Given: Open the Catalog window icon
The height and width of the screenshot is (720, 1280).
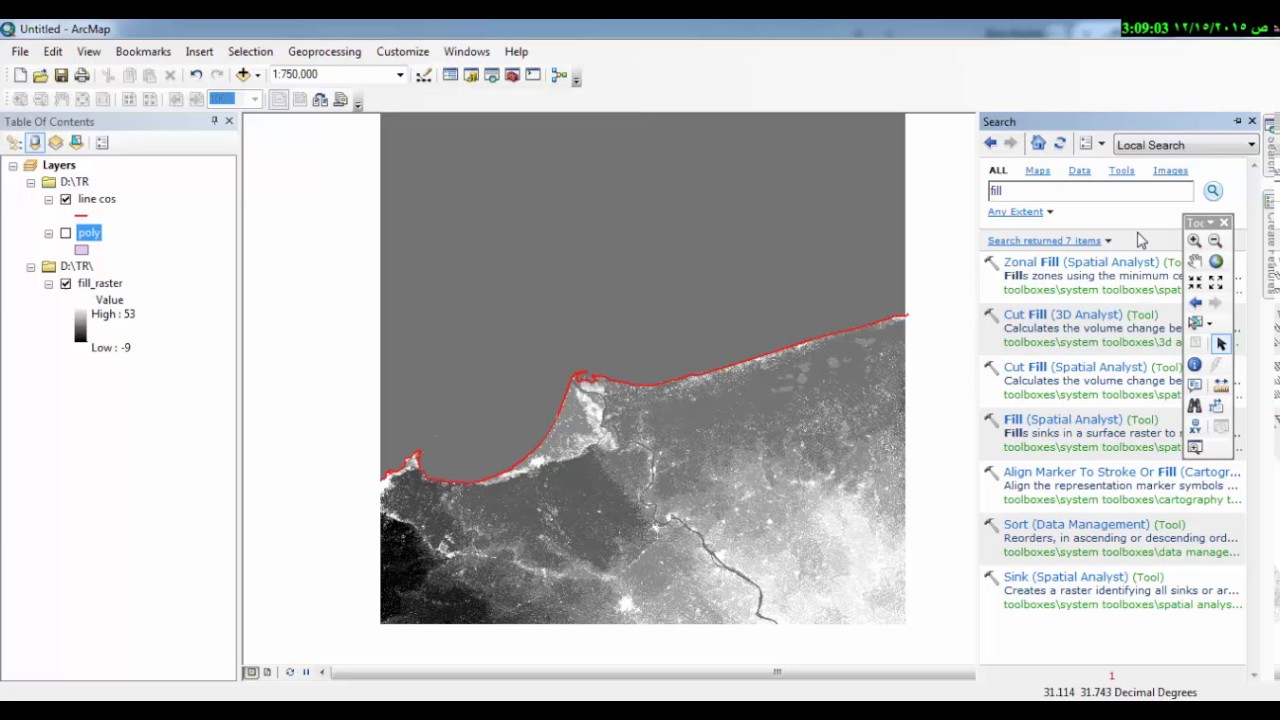Looking at the screenshot, I should coord(471,75).
